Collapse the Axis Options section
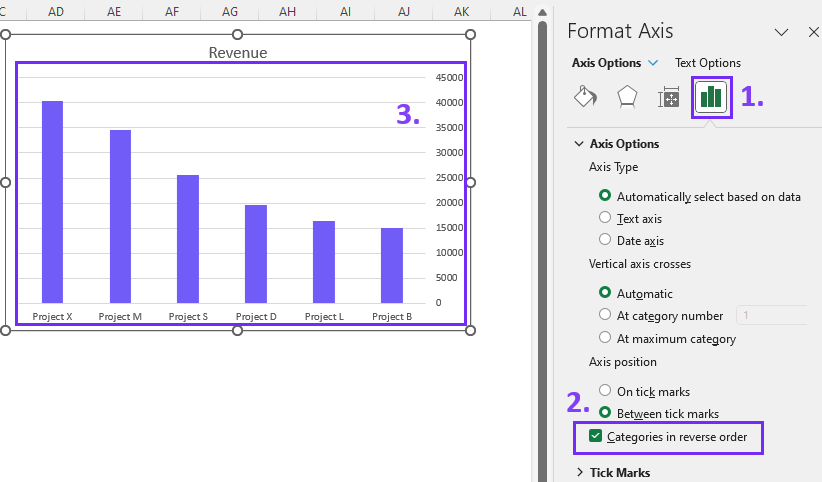This screenshot has height=482, width=822. coord(579,144)
